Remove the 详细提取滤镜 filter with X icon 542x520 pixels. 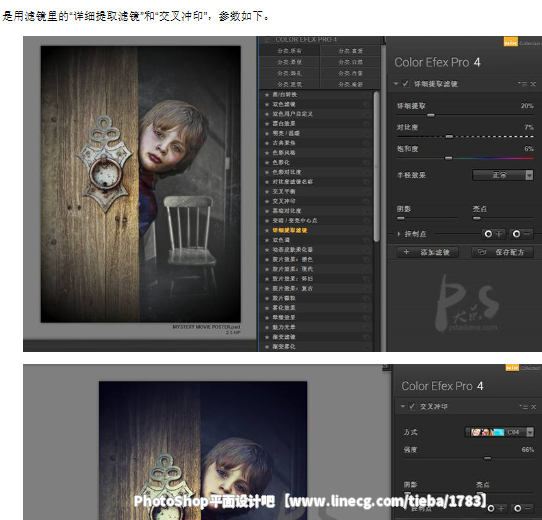coord(533,84)
